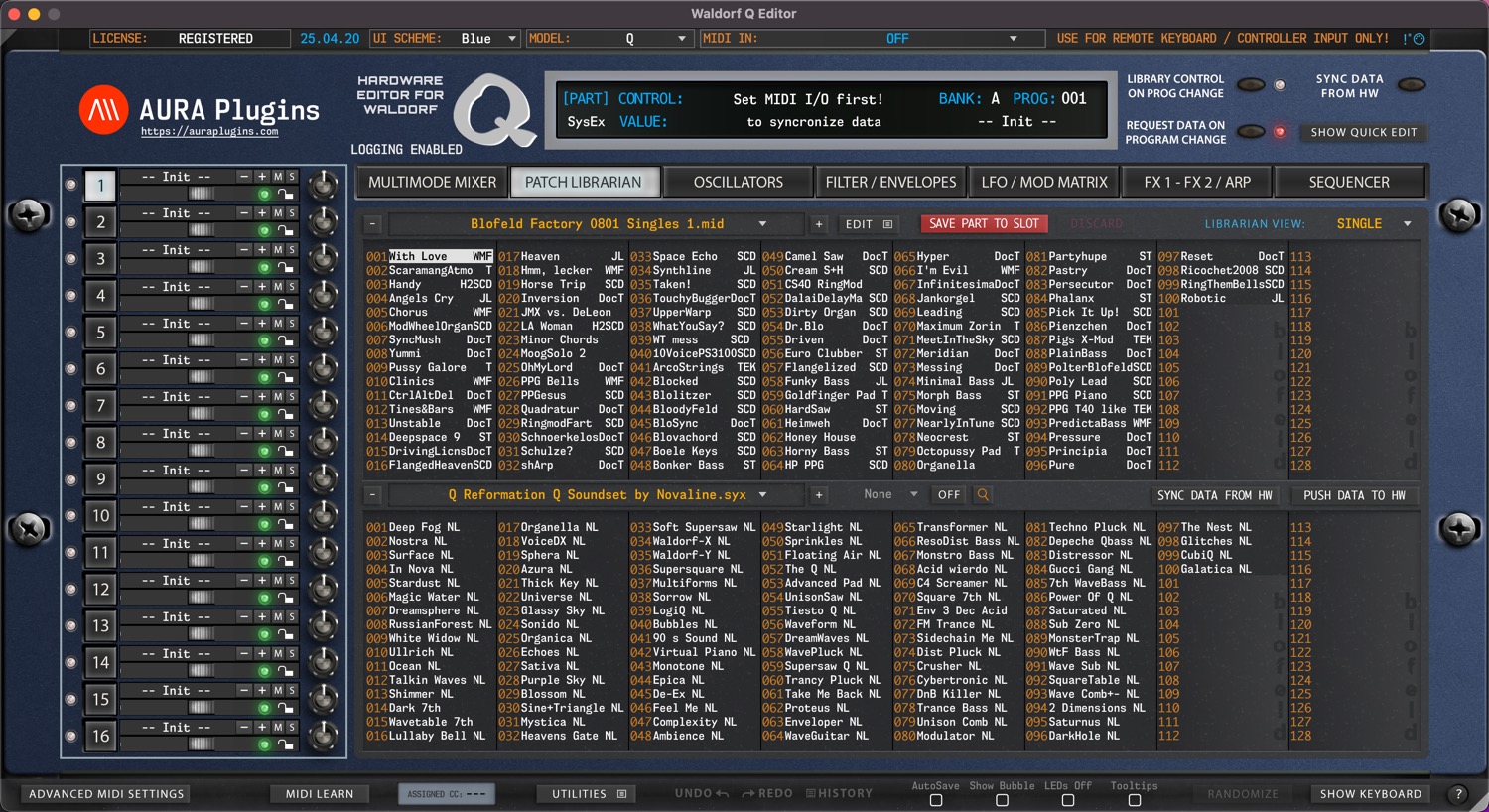Click Show Quick Edit button
Viewport: 1489px width, 812px height.
coord(1364,132)
